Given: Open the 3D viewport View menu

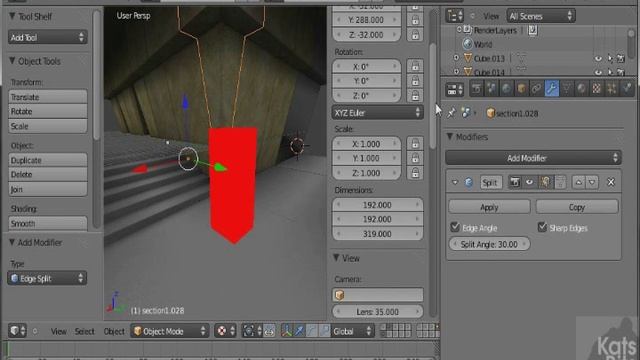Looking at the screenshot, I should click(x=58, y=331).
